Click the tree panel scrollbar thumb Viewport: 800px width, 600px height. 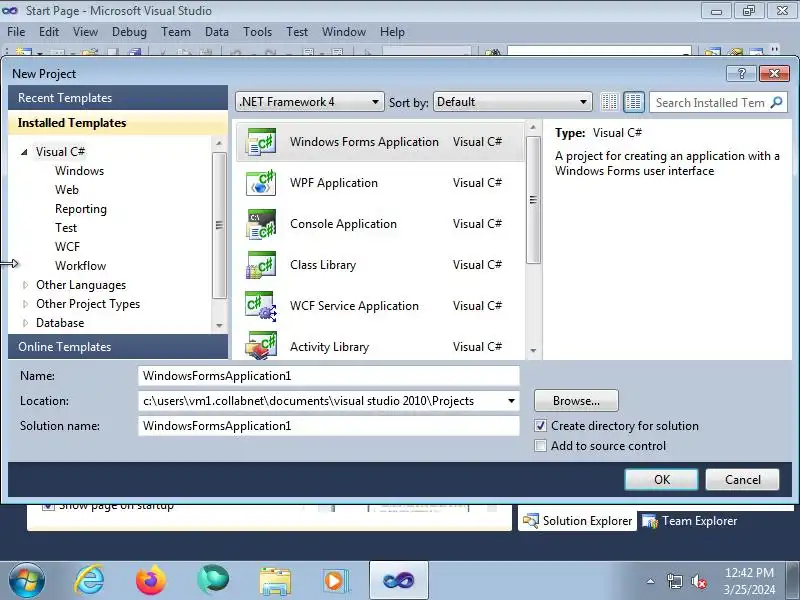click(x=219, y=225)
